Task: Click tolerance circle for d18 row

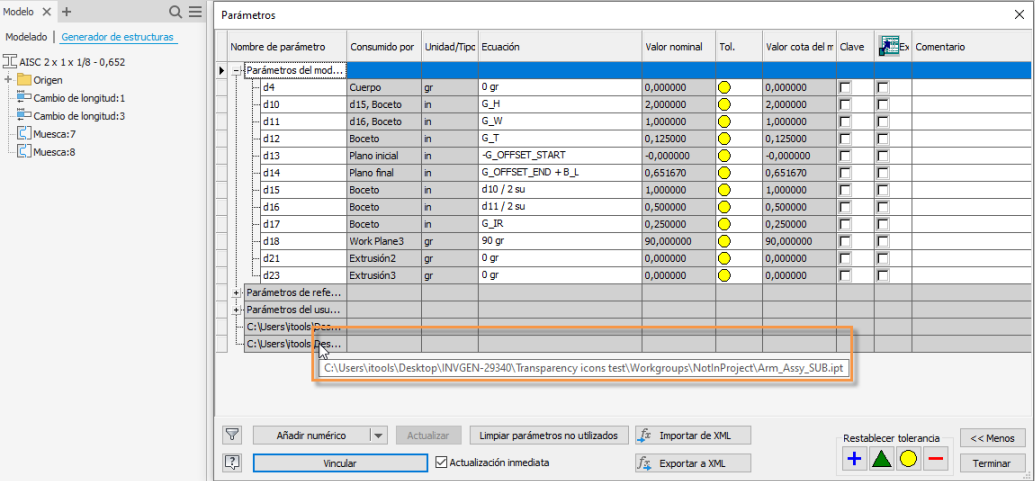Action: click(725, 241)
